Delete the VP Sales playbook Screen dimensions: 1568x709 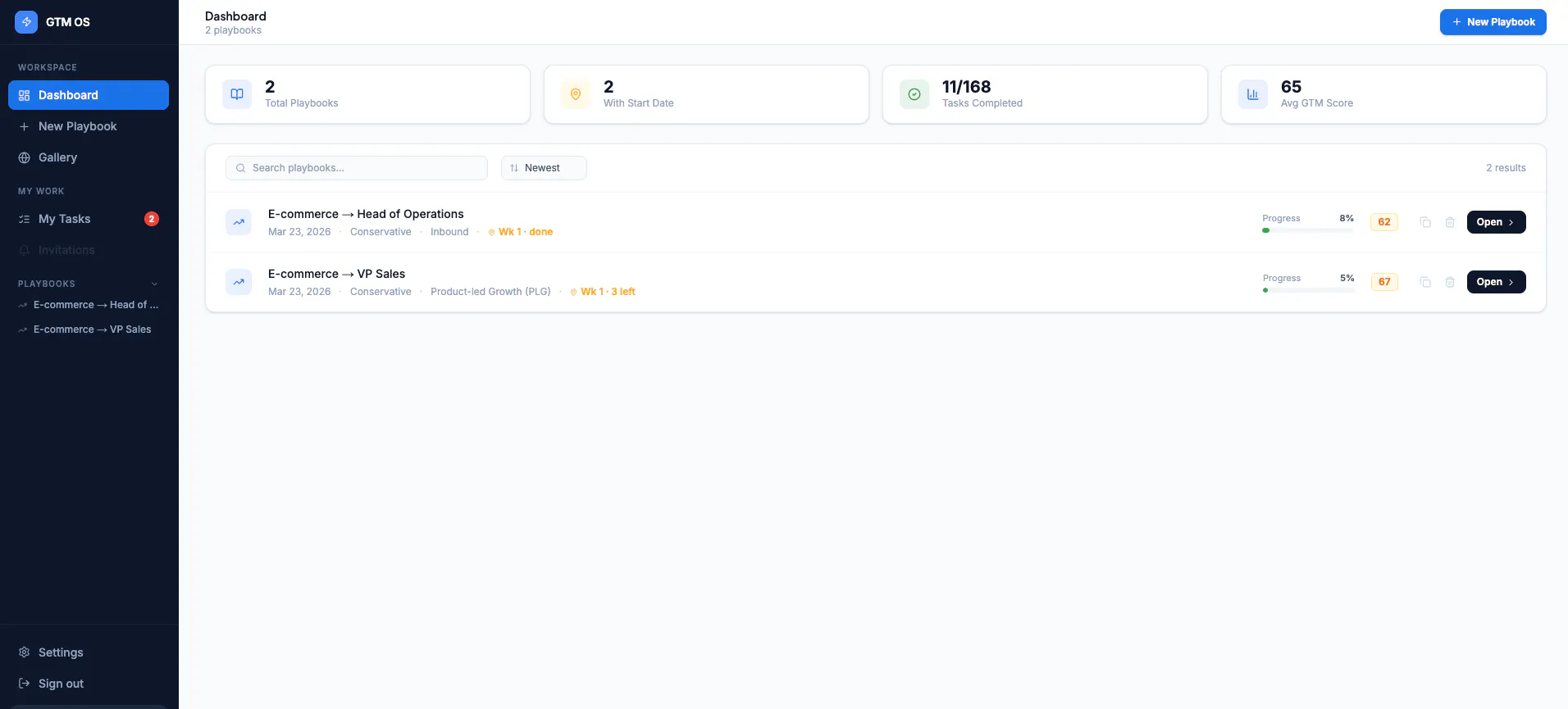coord(1450,282)
